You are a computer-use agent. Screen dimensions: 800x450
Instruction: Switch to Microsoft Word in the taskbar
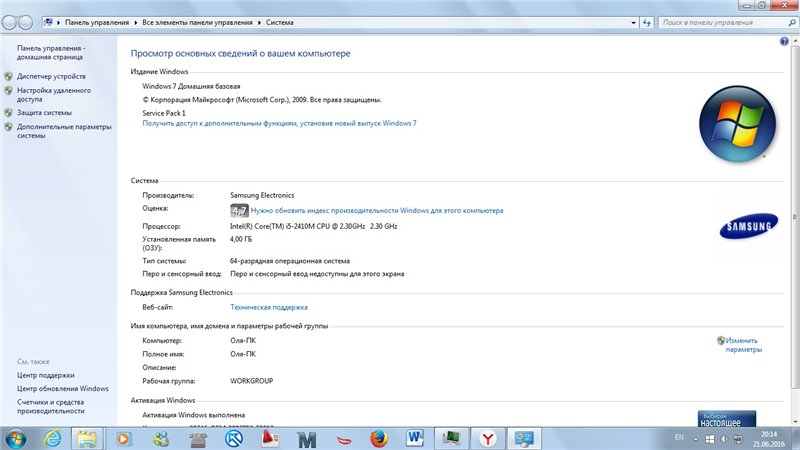point(415,438)
